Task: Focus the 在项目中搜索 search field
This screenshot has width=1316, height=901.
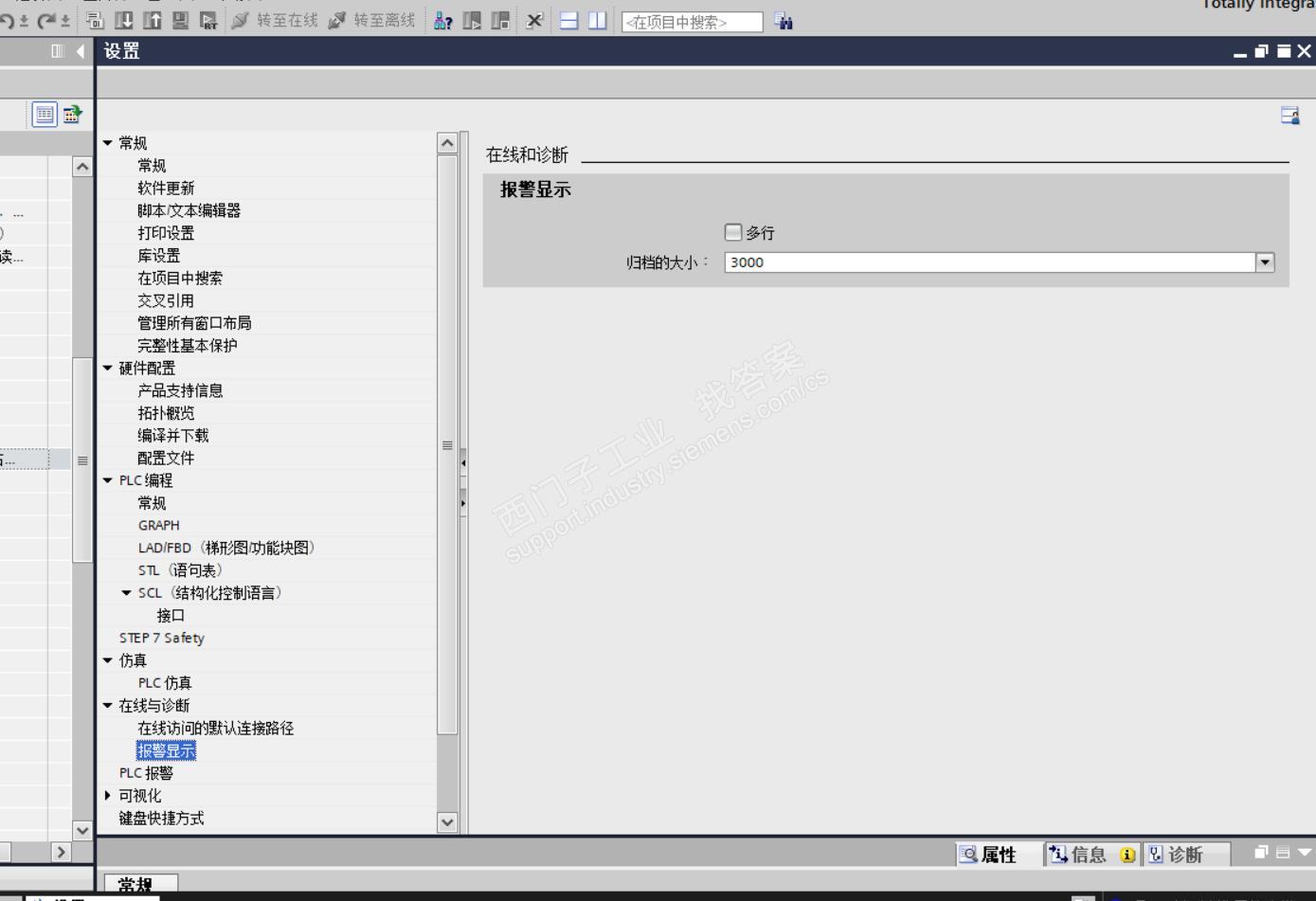Action: point(692,22)
